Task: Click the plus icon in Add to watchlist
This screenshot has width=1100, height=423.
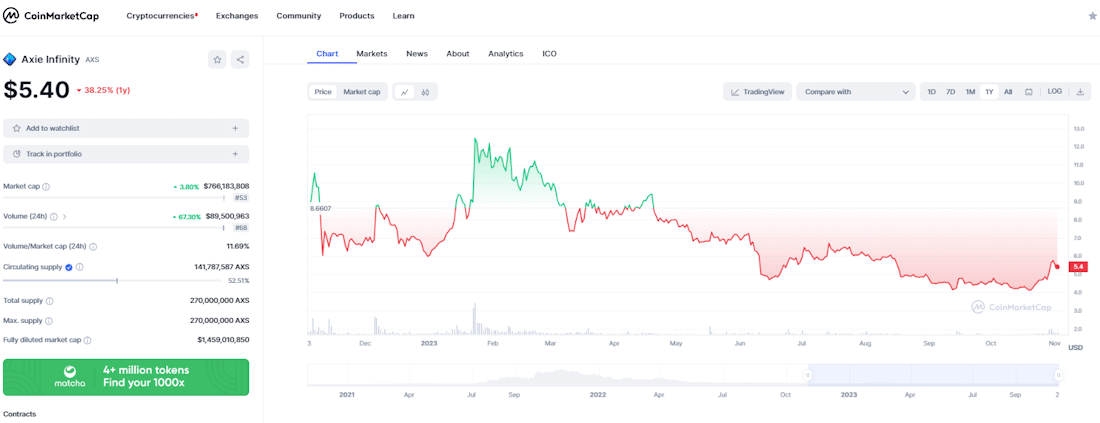Action: coord(235,128)
